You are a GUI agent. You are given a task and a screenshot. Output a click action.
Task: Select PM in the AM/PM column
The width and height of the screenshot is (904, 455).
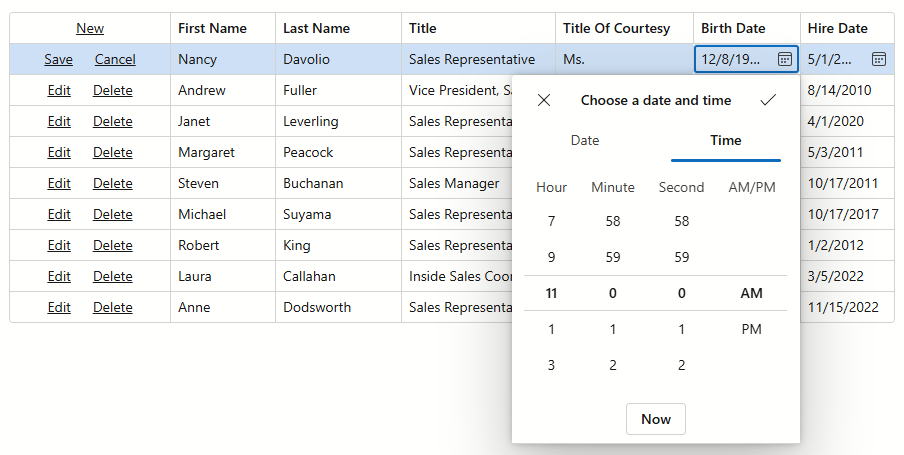[752, 329]
